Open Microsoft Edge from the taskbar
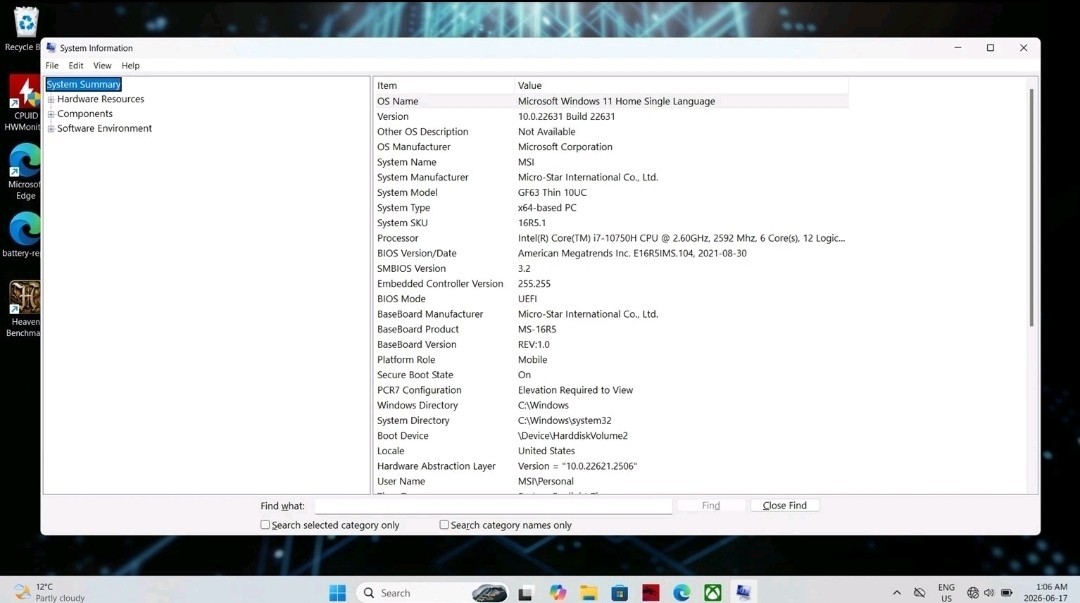Image resolution: width=1080 pixels, height=603 pixels. click(681, 592)
